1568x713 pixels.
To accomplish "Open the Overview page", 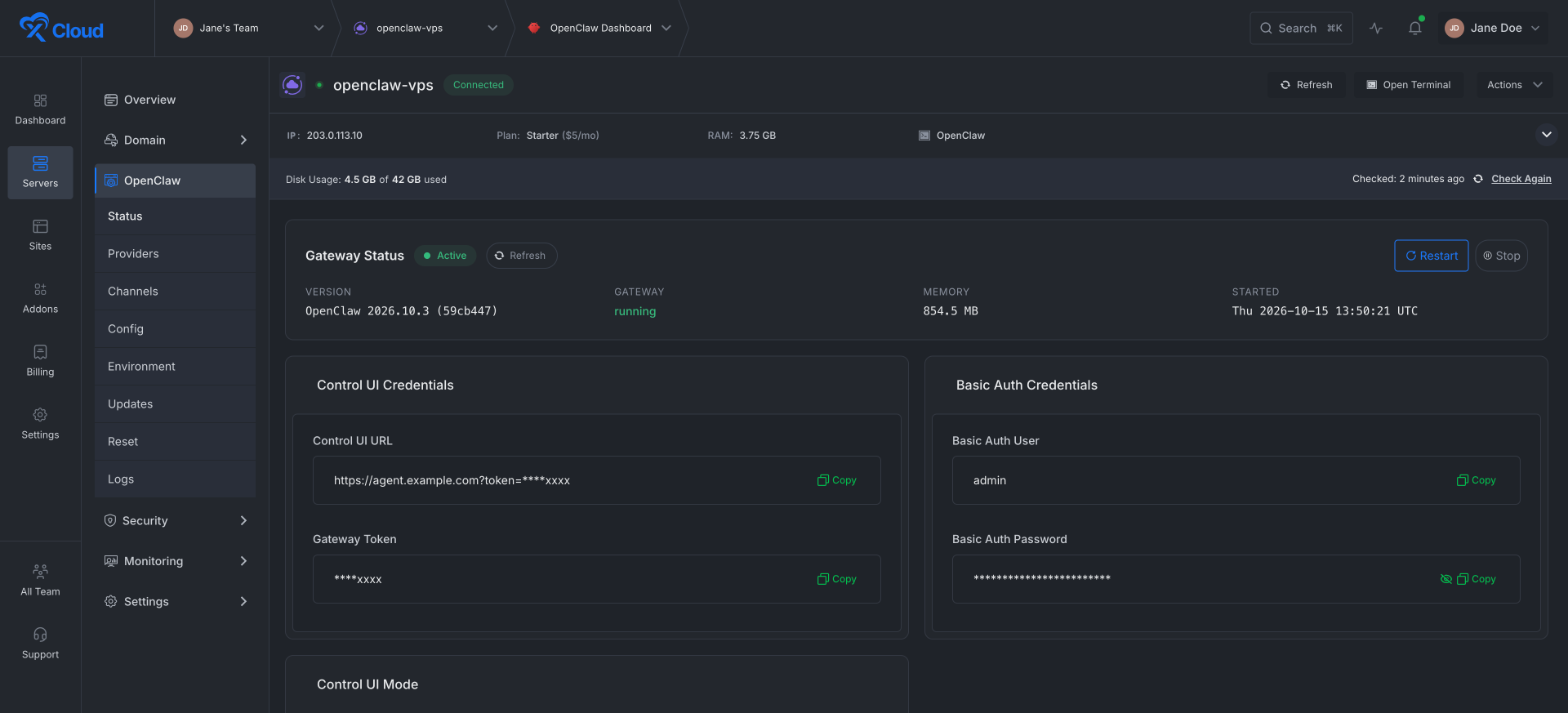I will click(175, 100).
